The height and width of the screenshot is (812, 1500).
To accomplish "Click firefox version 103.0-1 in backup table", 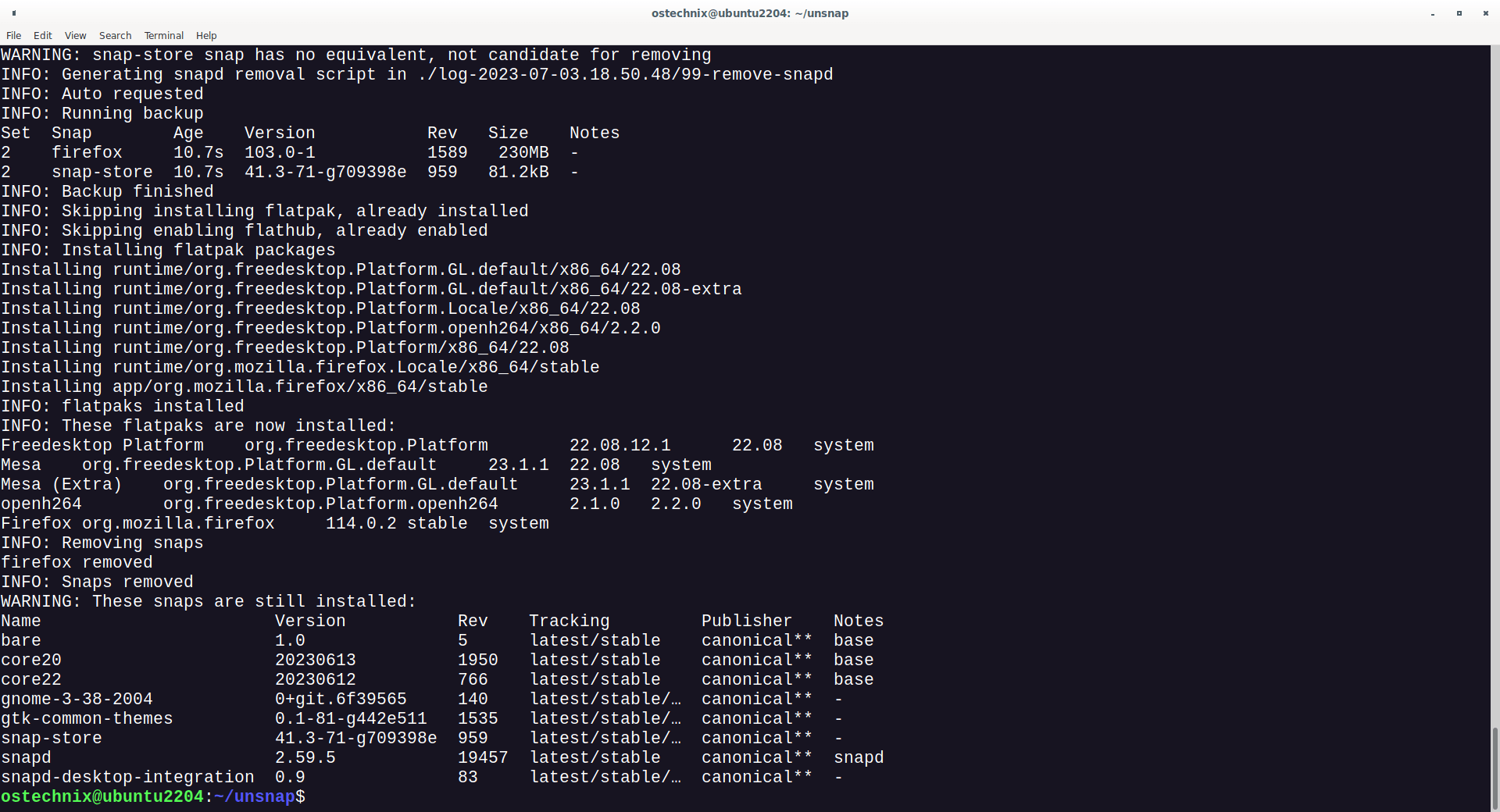I will [280, 152].
